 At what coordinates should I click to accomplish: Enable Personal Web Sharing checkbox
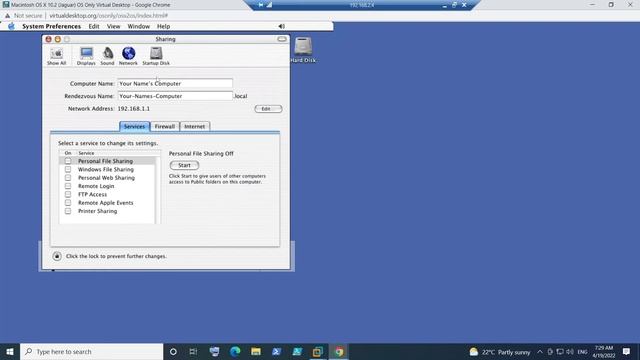tap(68, 178)
